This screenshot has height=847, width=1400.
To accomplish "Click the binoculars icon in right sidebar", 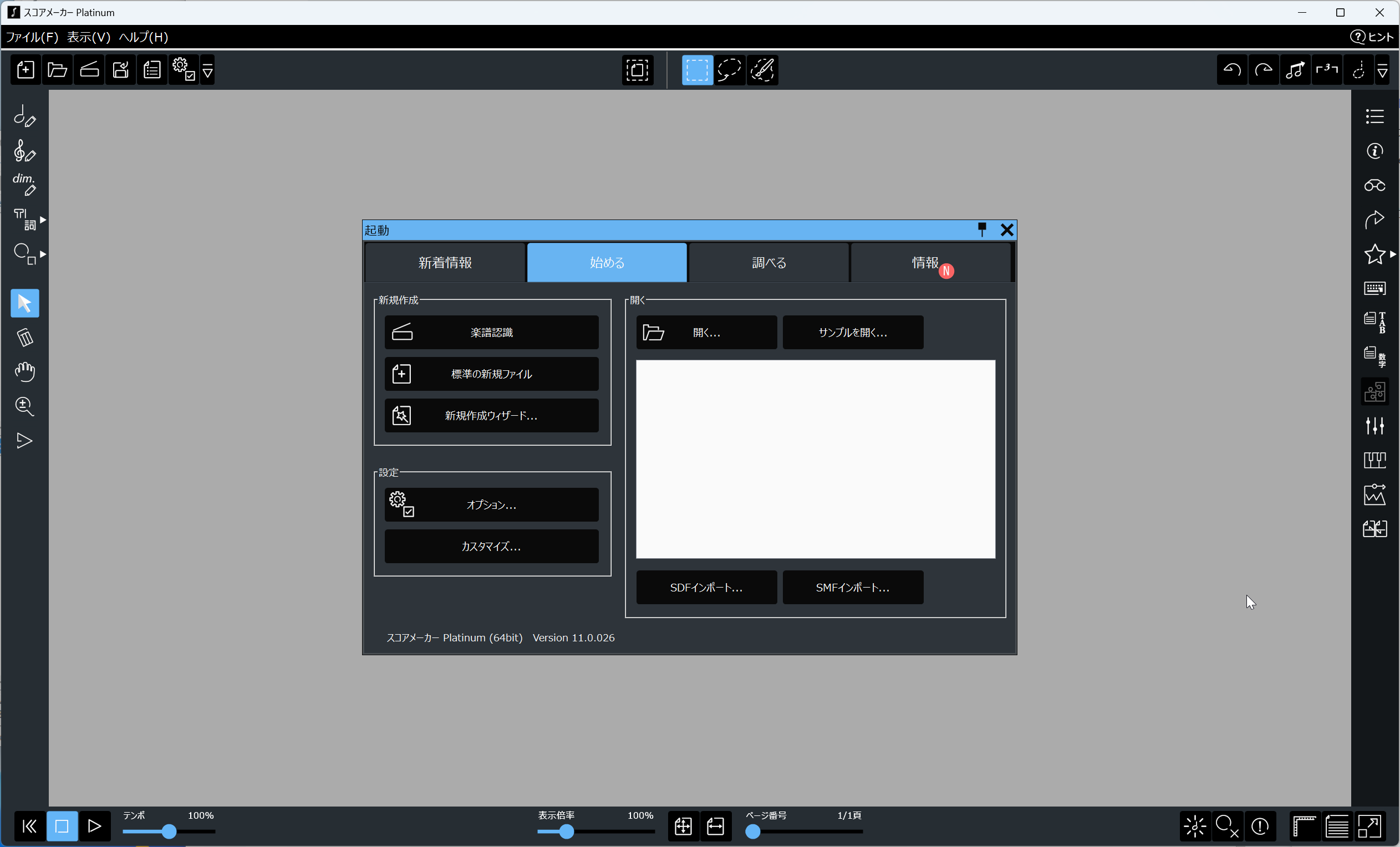I will point(1374,185).
